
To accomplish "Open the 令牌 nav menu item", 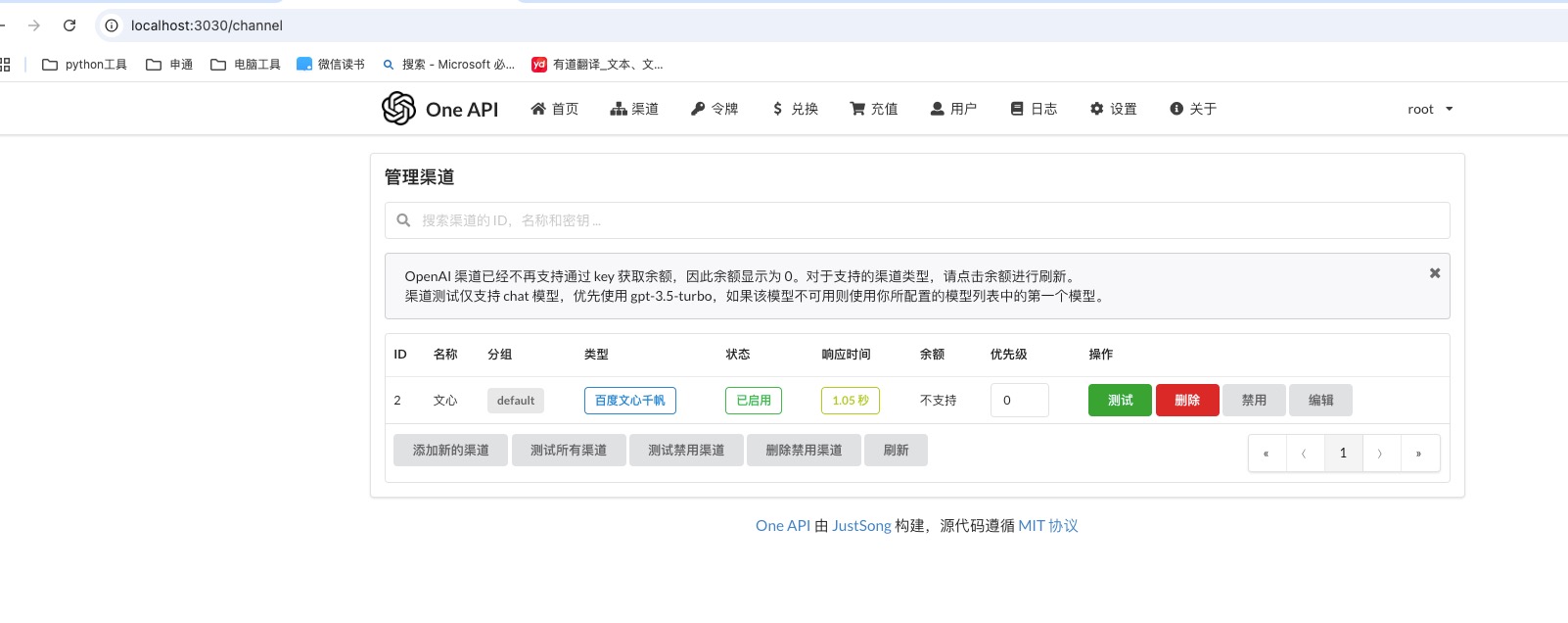I will click(x=715, y=109).
